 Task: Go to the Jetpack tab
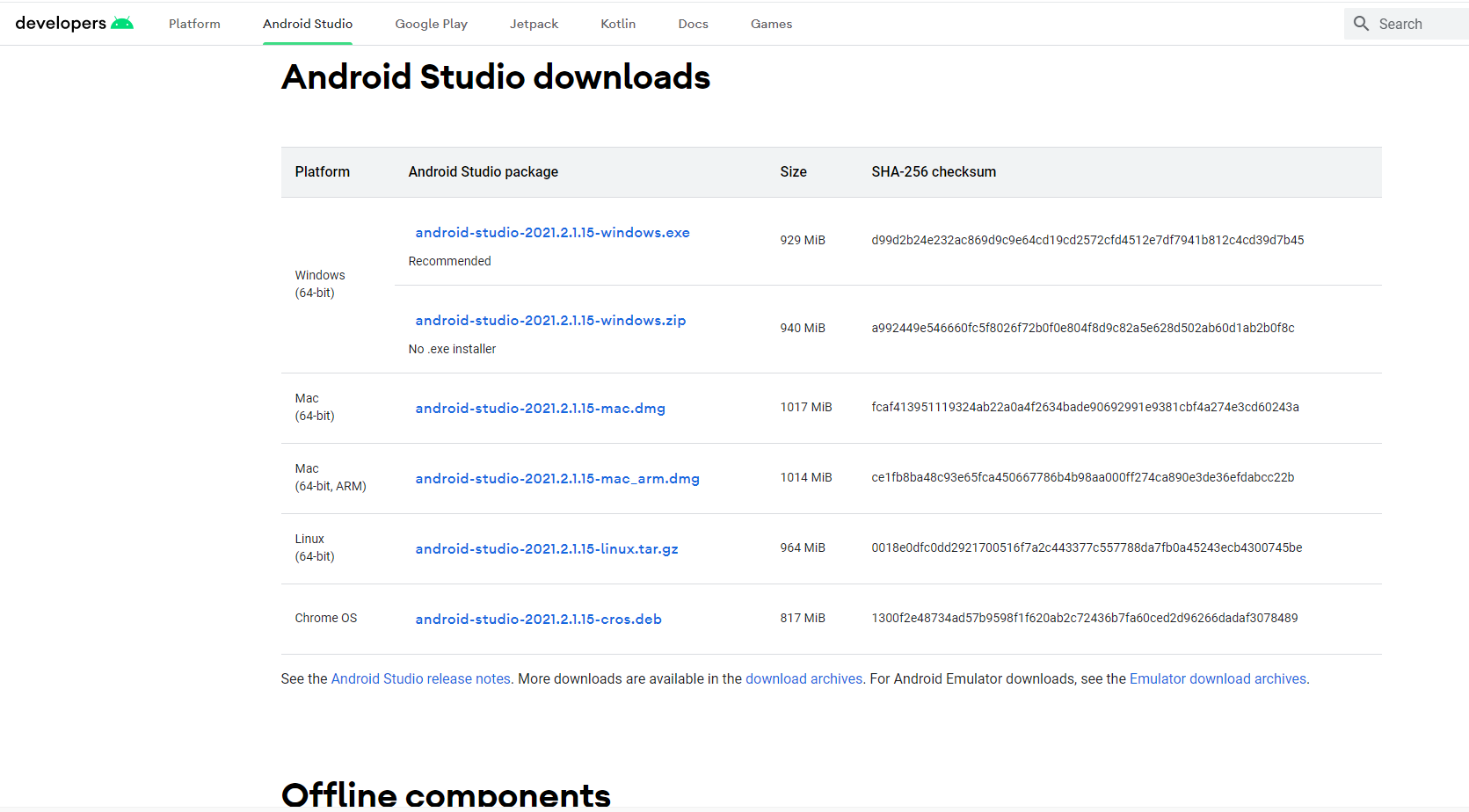(534, 24)
